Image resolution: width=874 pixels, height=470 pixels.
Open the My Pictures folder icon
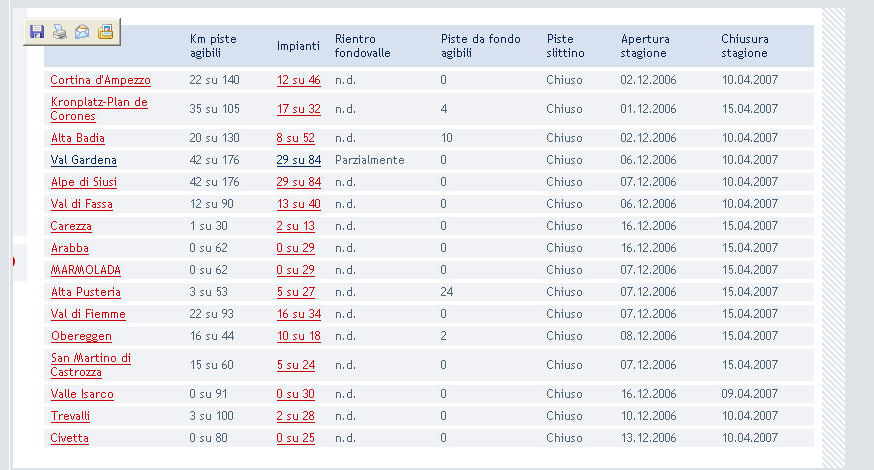[x=105, y=32]
